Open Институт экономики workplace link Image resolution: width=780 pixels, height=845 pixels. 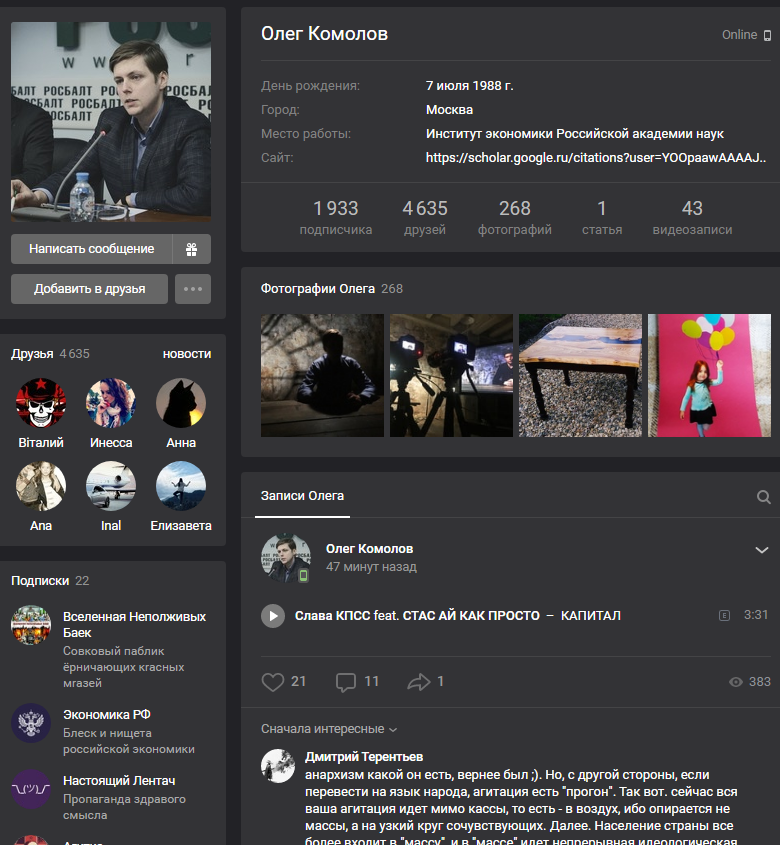575,134
